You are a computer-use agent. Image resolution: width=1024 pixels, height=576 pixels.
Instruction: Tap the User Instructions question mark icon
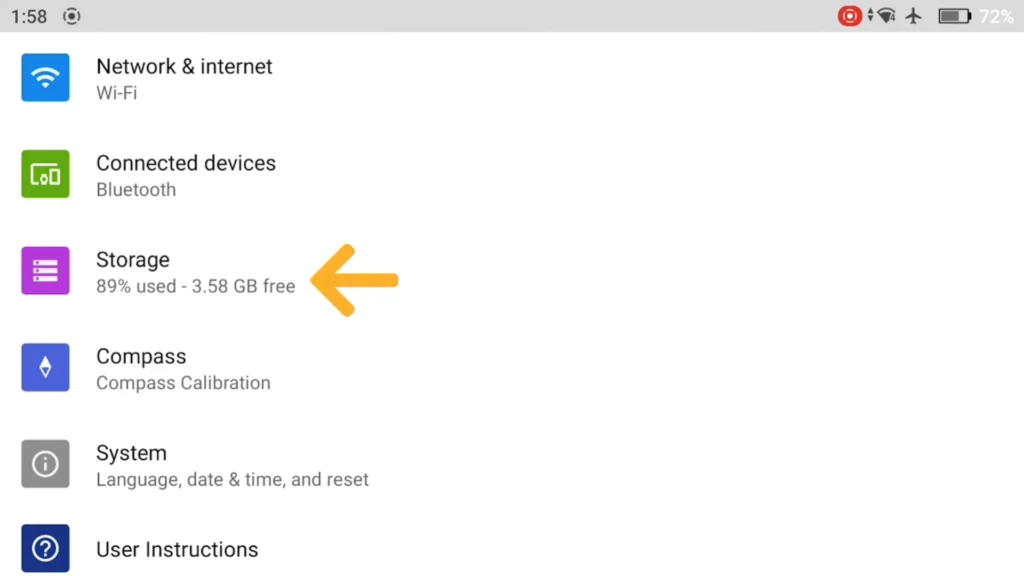45,549
